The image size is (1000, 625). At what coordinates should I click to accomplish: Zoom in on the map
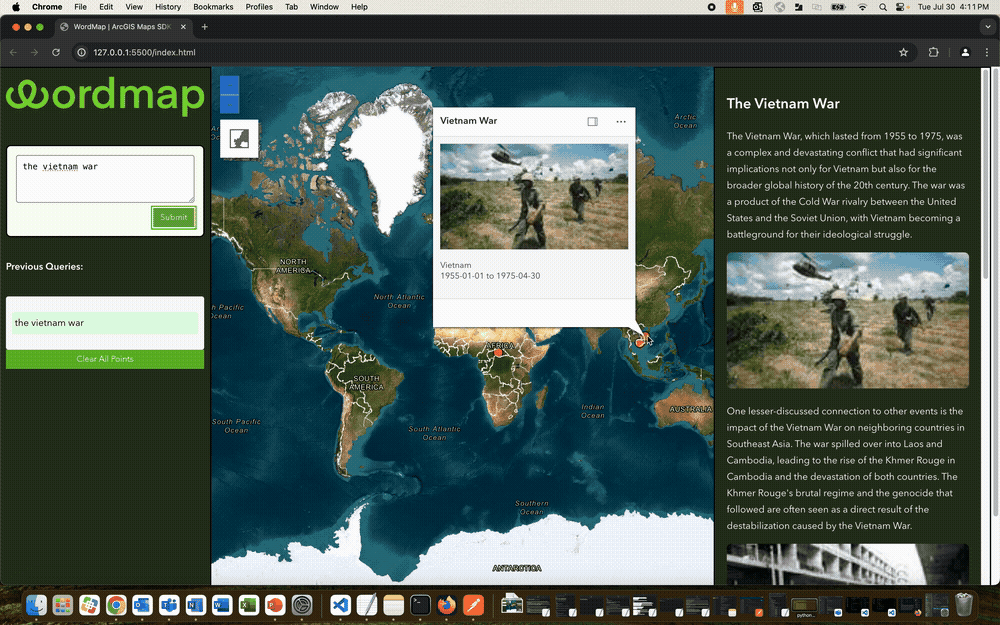[x=230, y=85]
